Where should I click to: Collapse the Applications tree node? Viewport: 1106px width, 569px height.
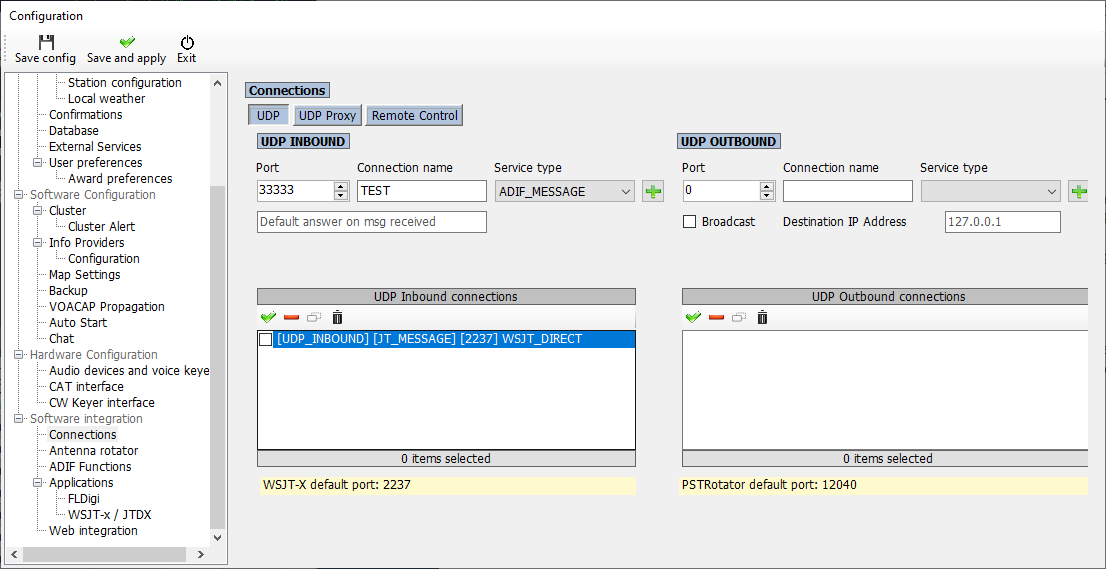click(38, 483)
